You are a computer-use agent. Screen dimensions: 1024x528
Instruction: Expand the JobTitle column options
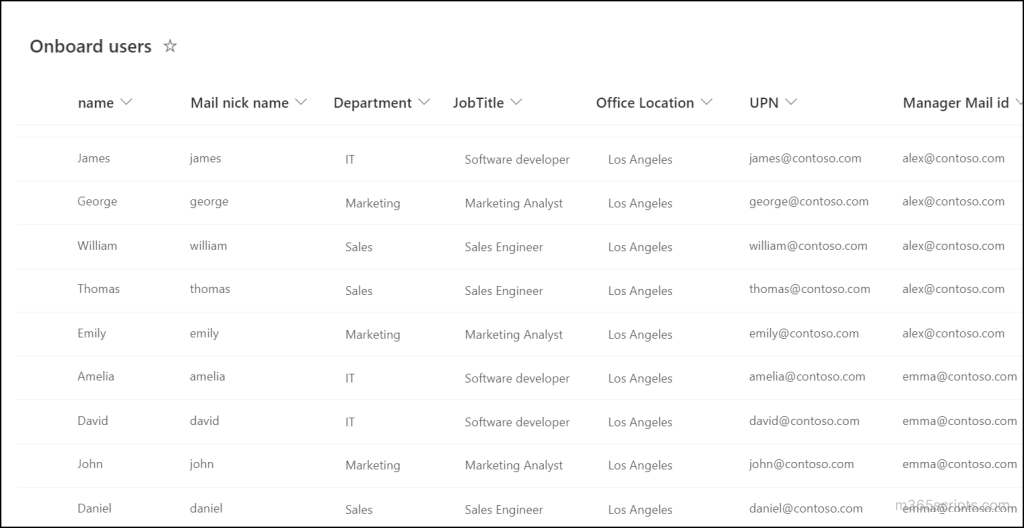pyautogui.click(x=516, y=103)
